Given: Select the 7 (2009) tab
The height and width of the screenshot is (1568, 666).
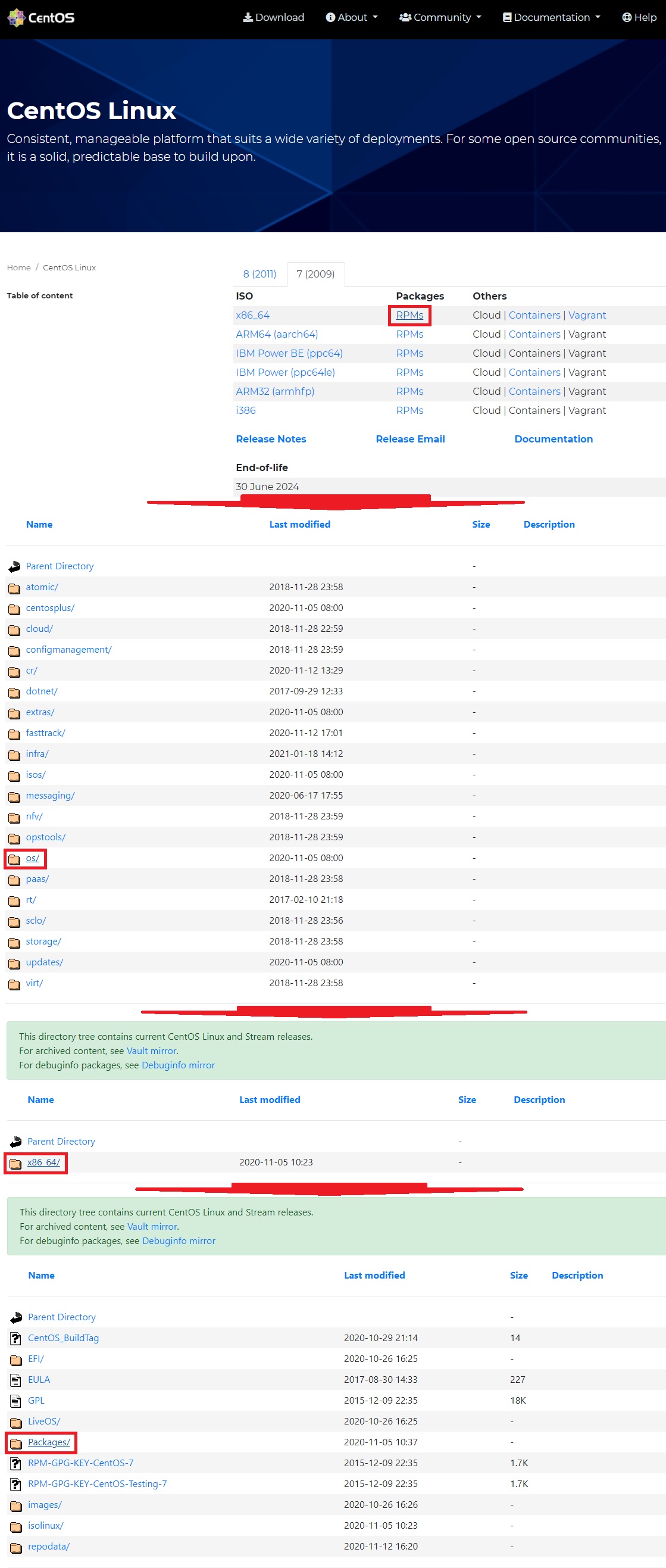Looking at the screenshot, I should click(x=315, y=274).
